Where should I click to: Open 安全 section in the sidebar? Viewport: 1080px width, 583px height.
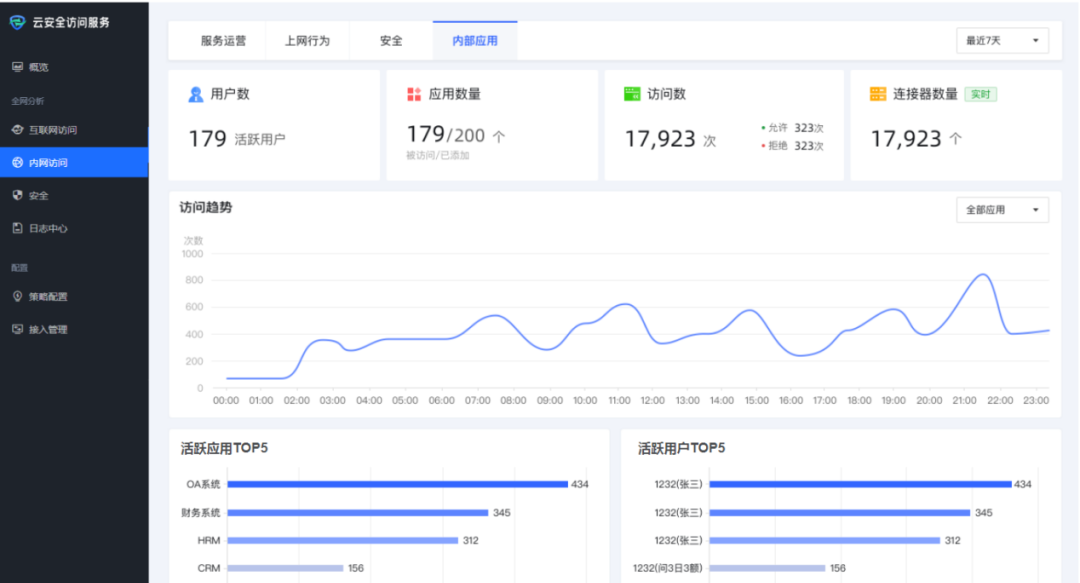38,195
